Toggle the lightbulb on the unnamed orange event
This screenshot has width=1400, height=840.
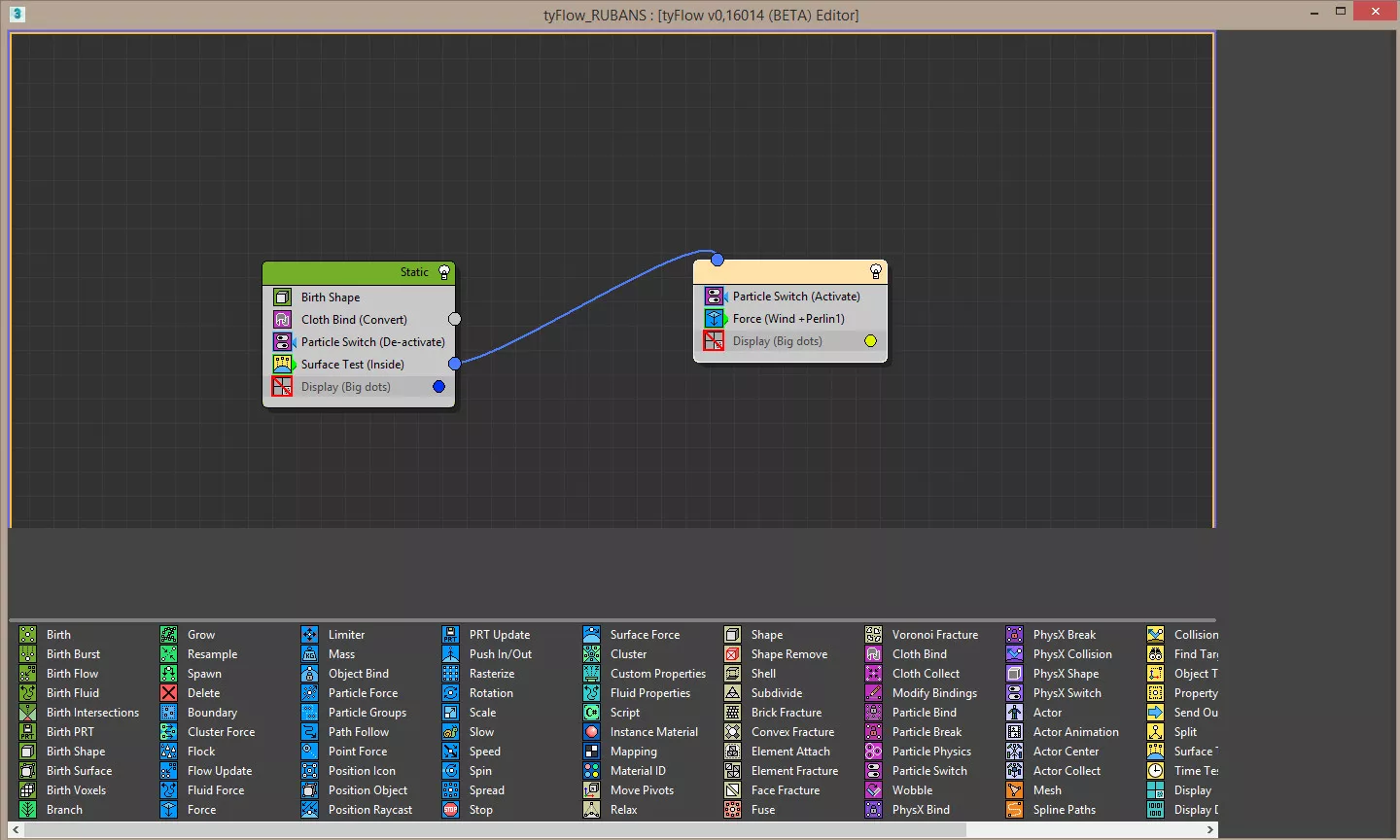(875, 271)
